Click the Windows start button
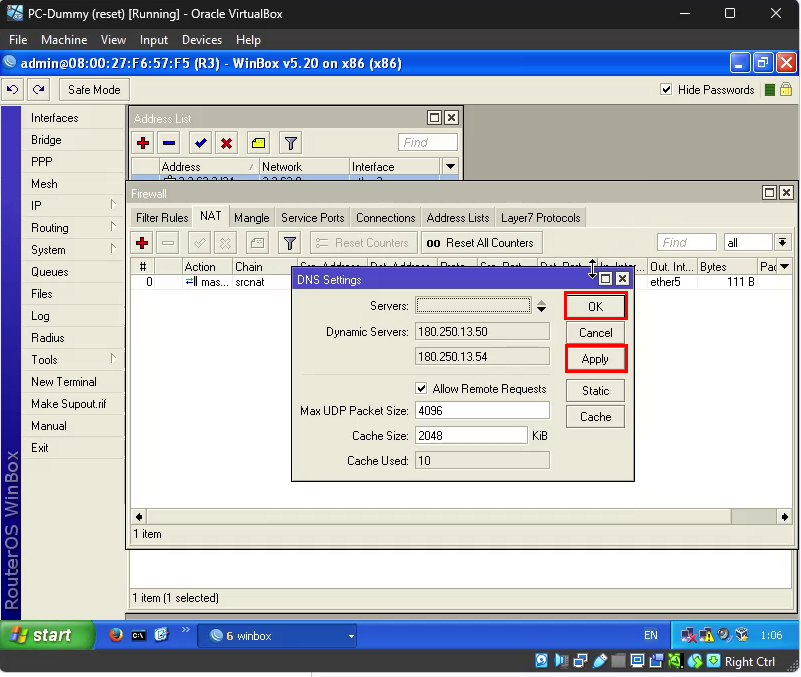This screenshot has width=801, height=677. [x=46, y=635]
